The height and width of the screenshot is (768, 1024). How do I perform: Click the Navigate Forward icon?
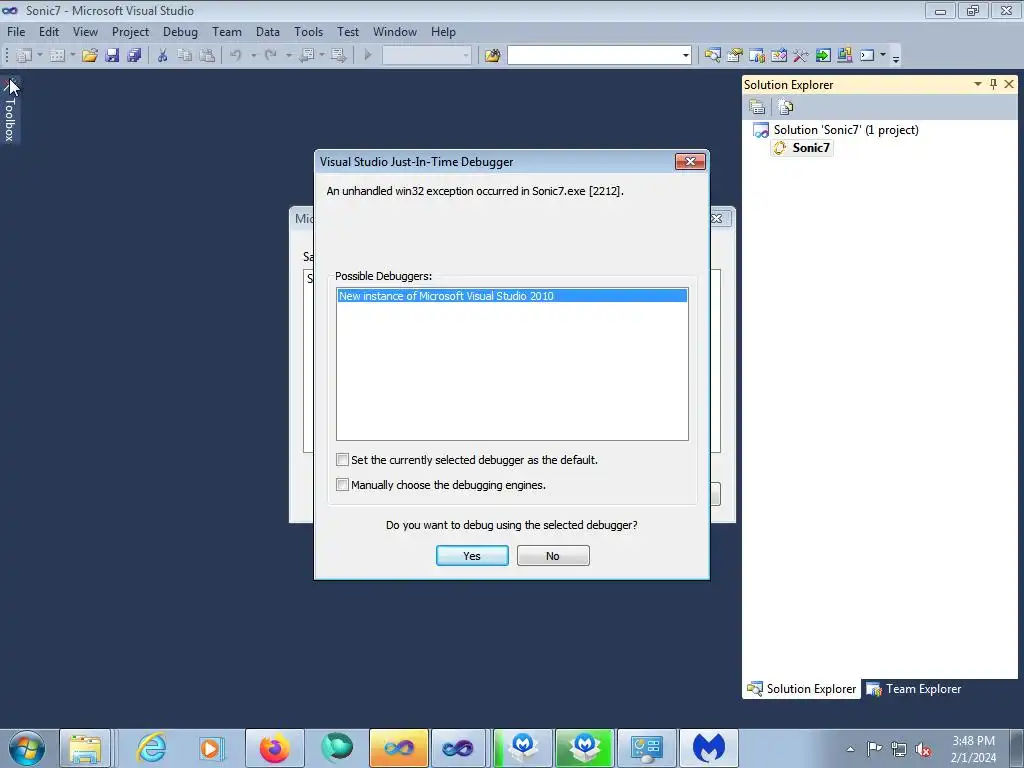tap(339, 56)
